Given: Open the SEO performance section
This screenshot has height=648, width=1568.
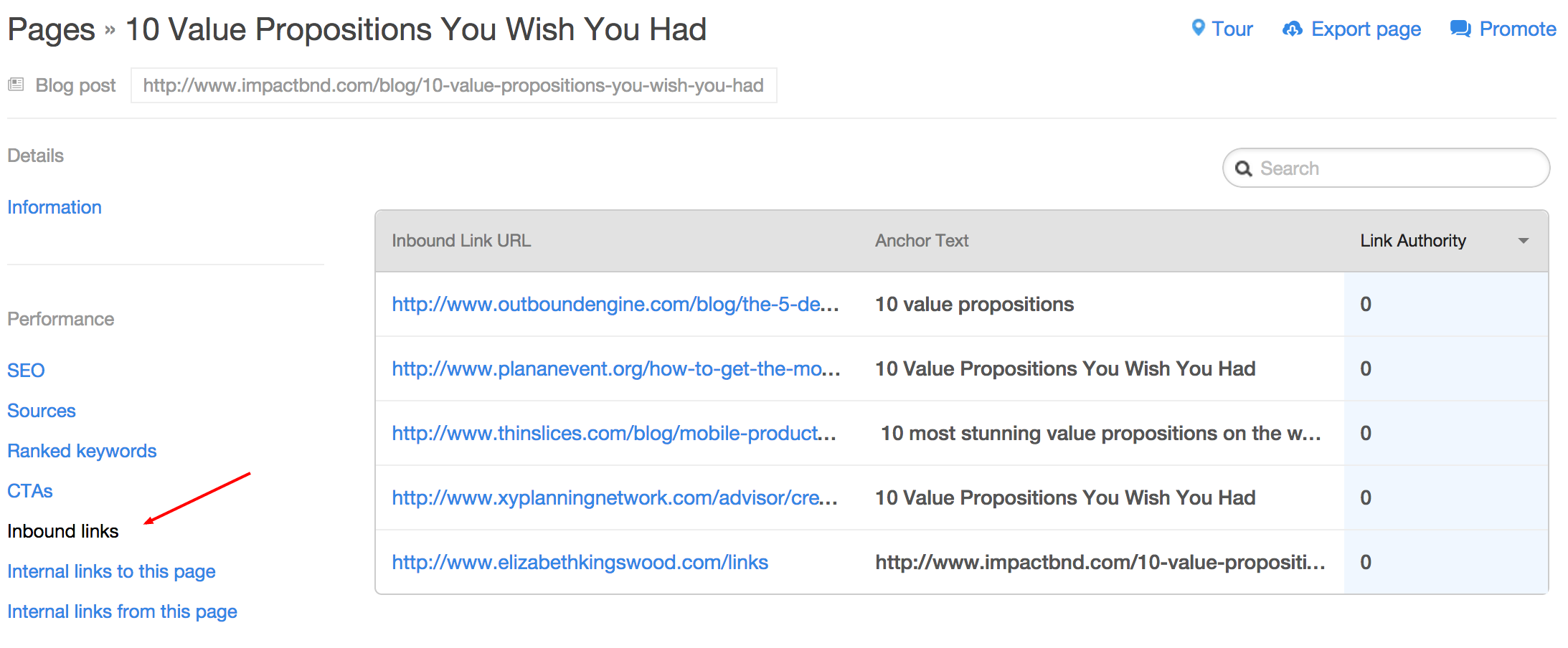Looking at the screenshot, I should pos(26,371).
